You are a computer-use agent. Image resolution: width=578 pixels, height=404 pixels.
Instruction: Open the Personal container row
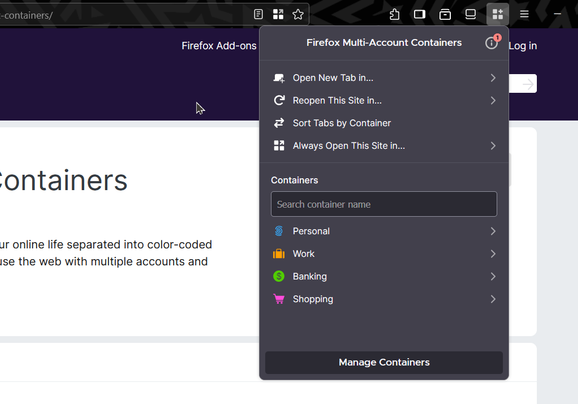(x=384, y=231)
